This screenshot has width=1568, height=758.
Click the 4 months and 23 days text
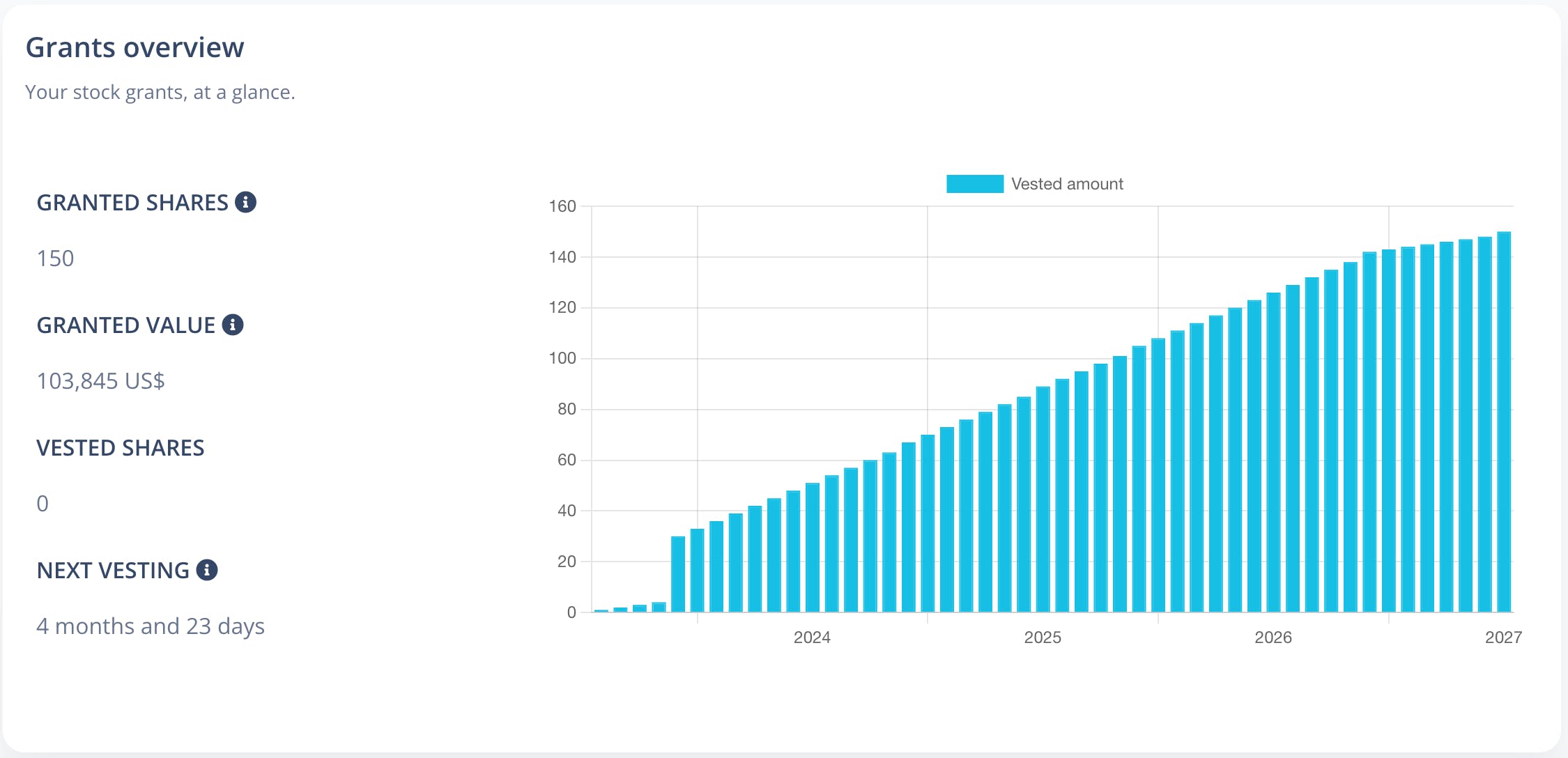151,626
